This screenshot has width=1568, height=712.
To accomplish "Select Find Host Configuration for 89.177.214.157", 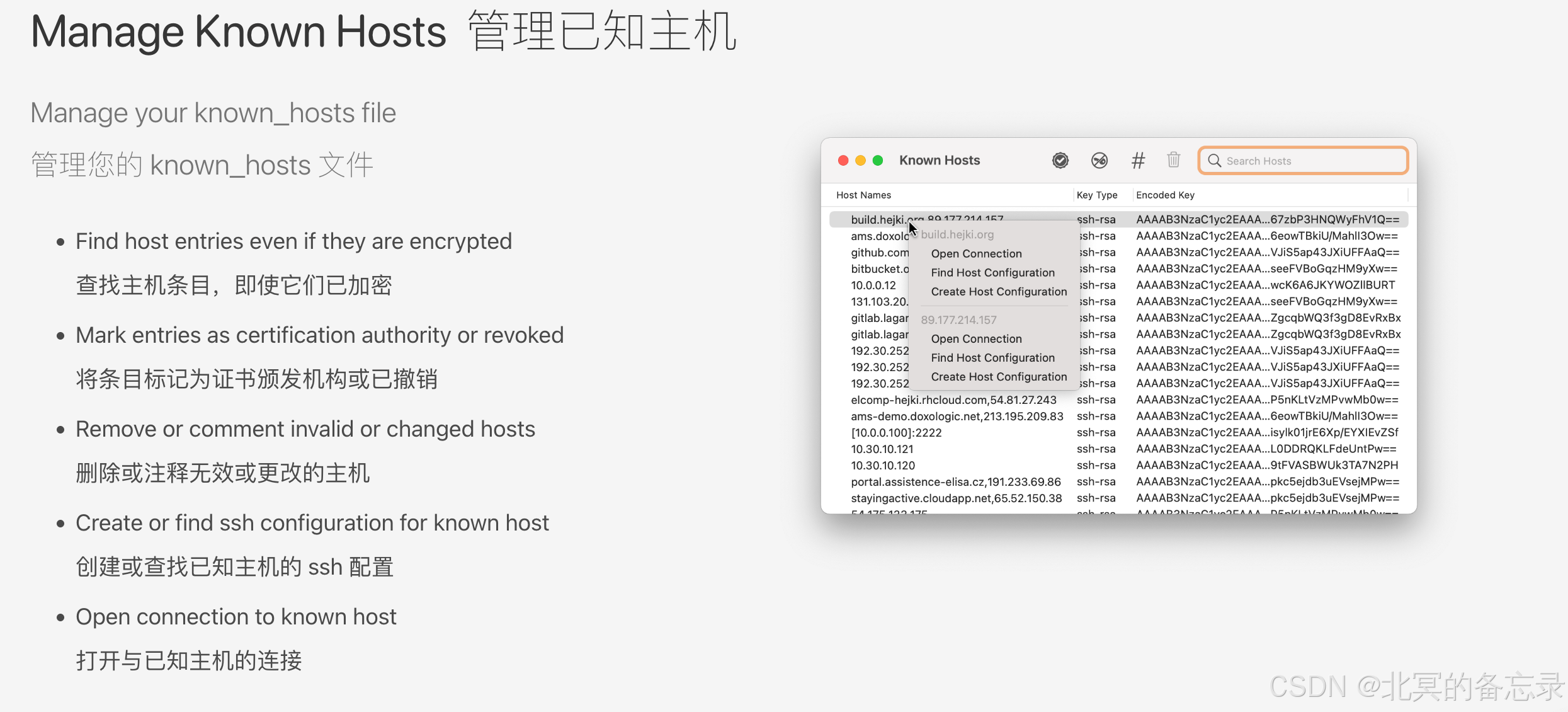I will [x=992, y=357].
